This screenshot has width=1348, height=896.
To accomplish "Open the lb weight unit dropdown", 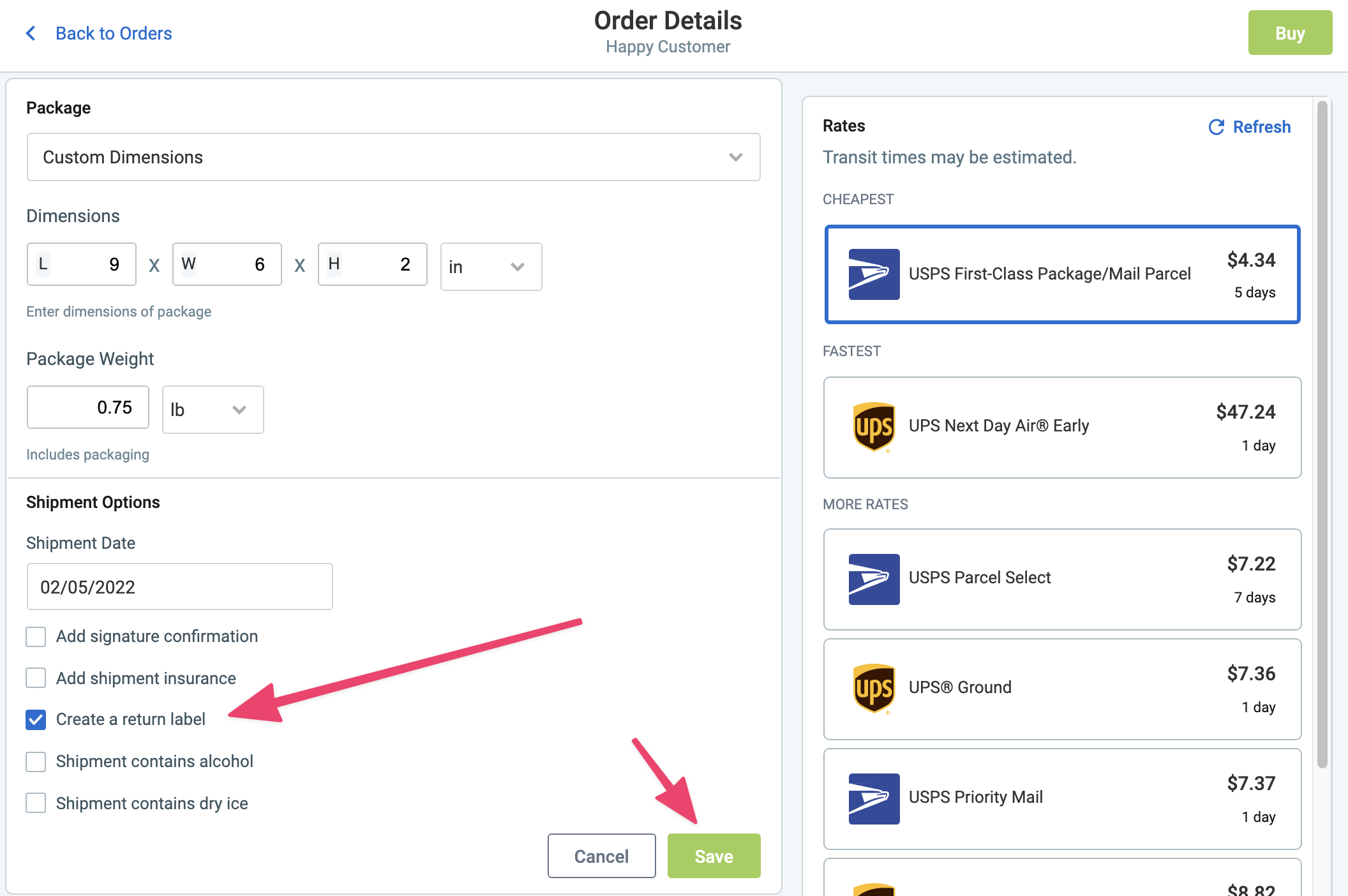I will pos(213,410).
